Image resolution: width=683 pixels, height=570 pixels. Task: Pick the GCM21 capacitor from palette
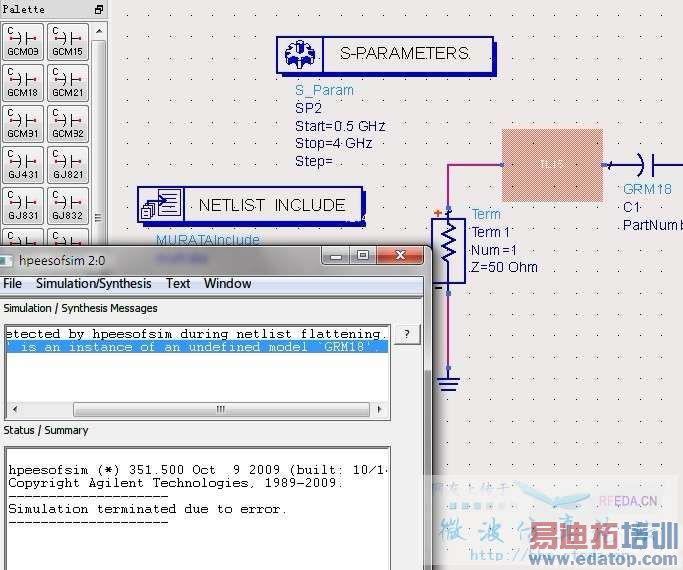(68, 83)
